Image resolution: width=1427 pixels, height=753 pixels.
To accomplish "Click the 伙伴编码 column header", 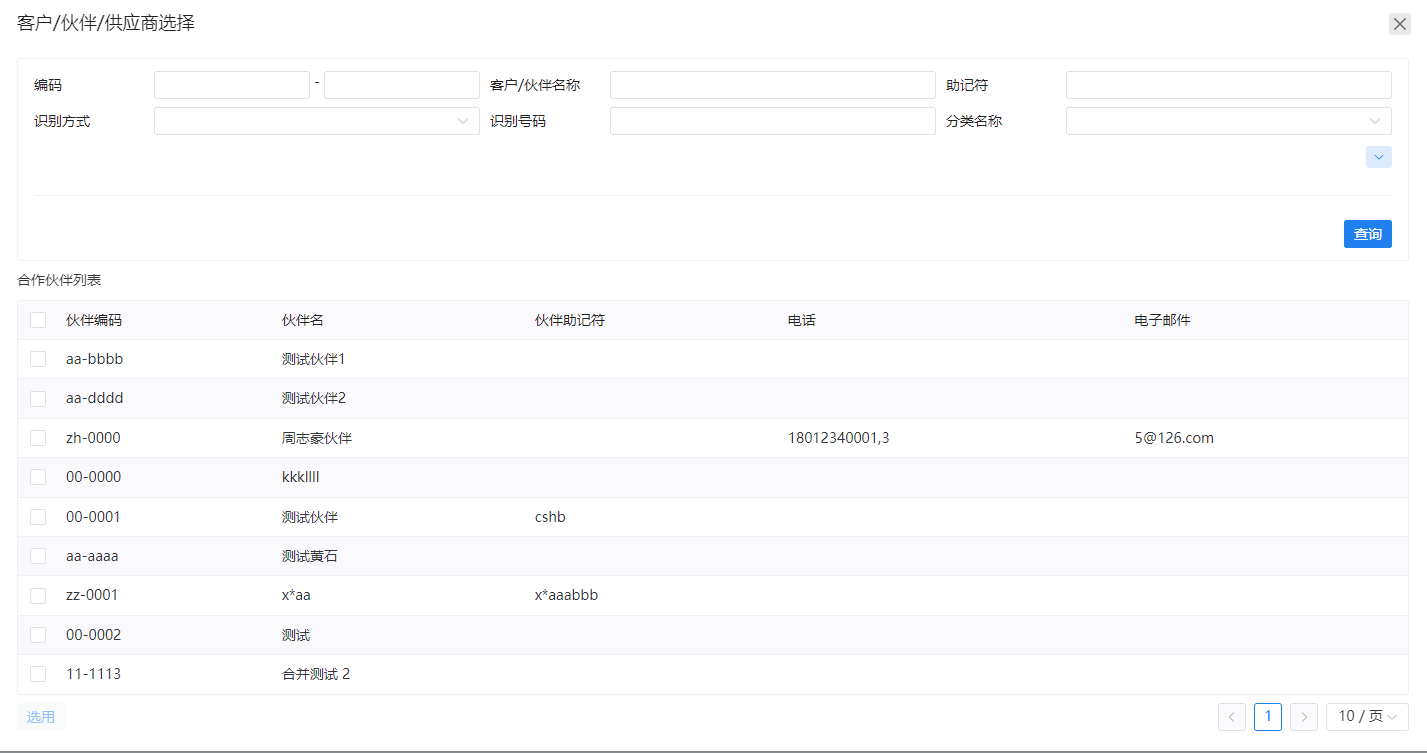I will [94, 320].
